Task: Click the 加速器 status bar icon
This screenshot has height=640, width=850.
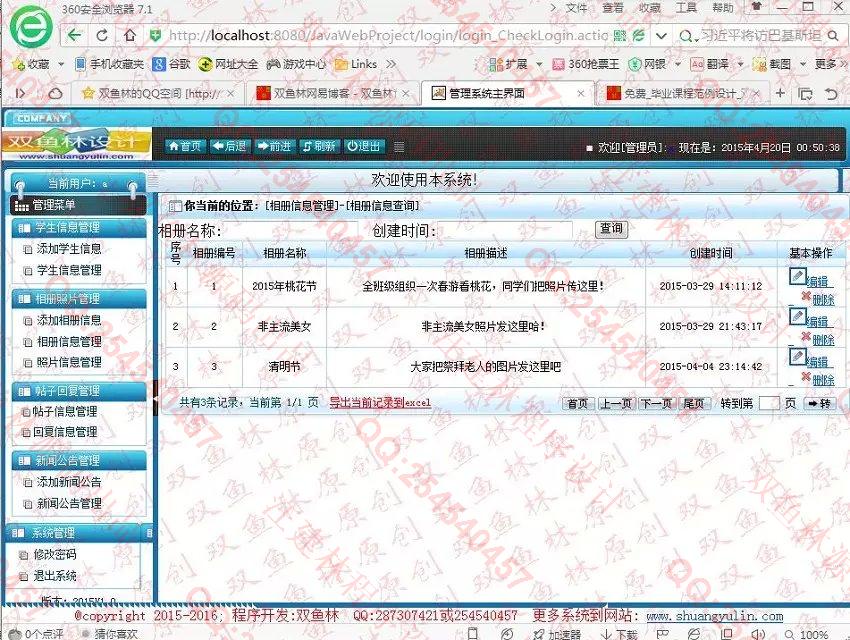Action: tap(558, 633)
